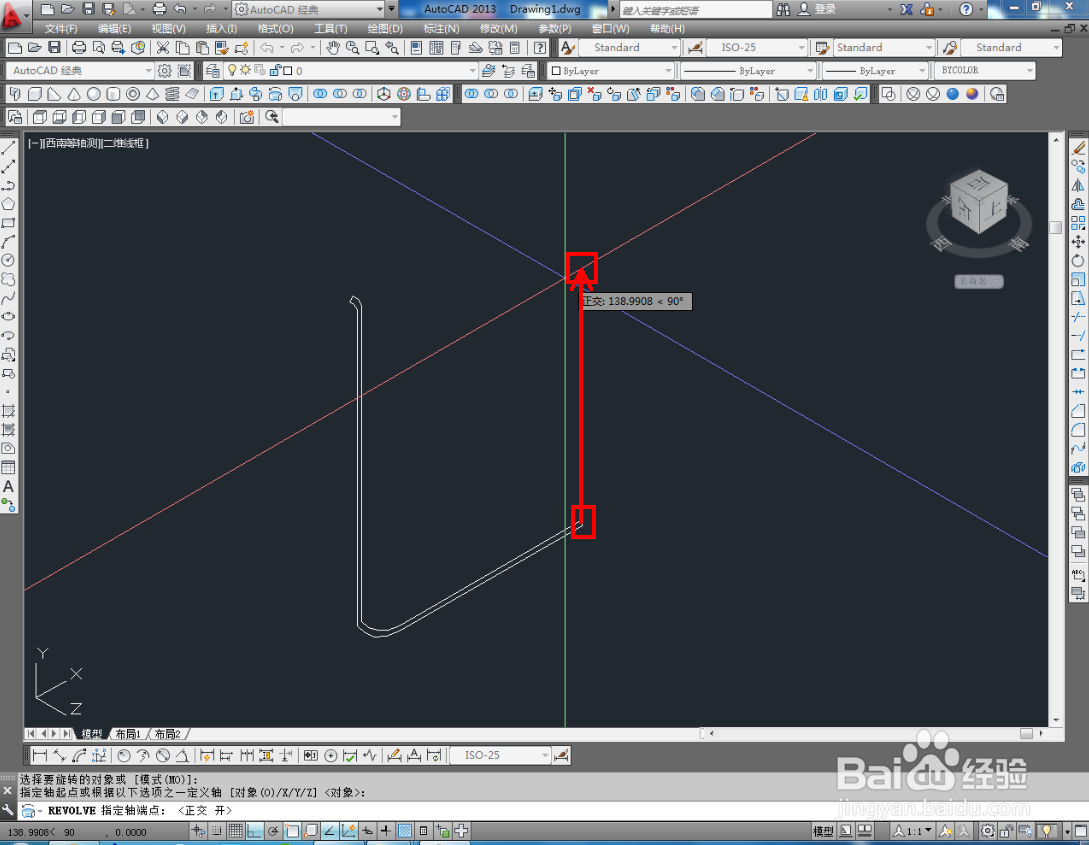Click the Pan hand icon

333,47
